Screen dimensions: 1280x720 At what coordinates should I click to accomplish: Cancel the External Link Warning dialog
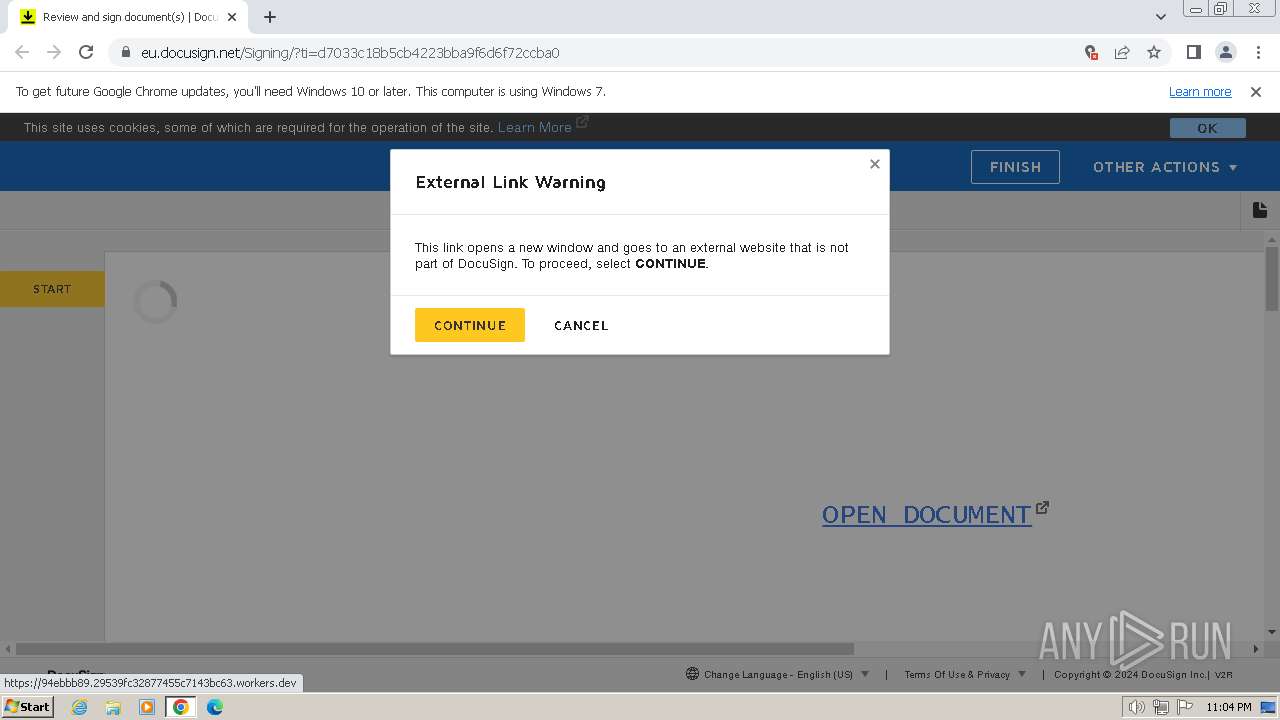581,325
